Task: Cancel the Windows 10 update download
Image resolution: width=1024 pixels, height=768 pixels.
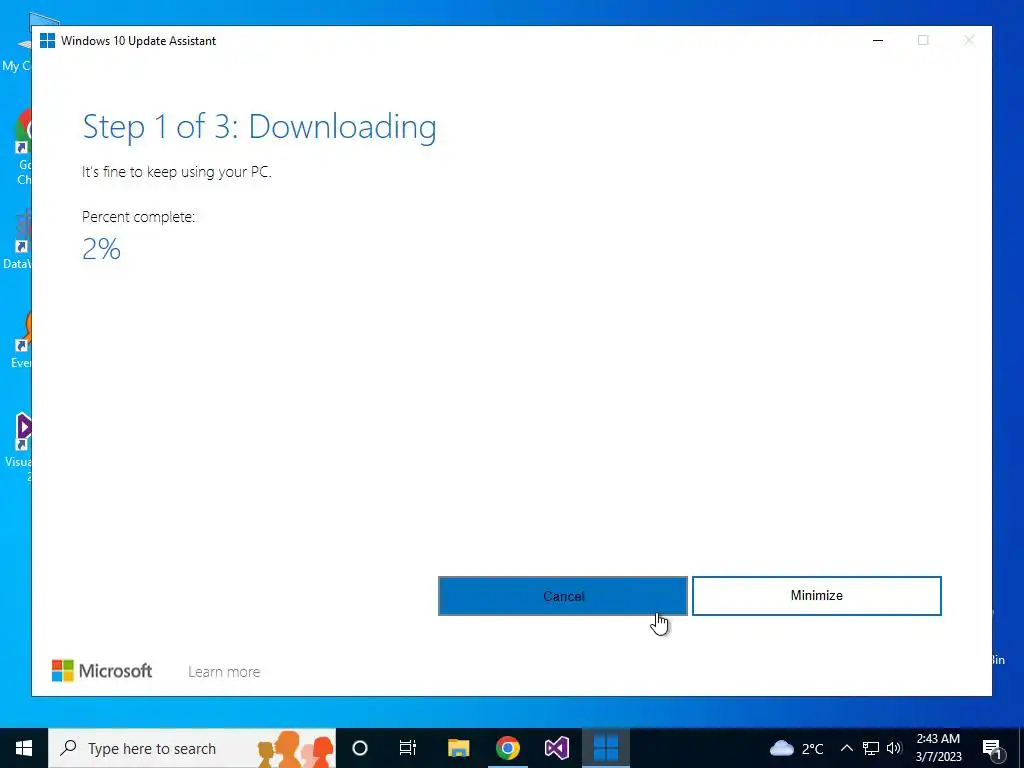Action: pyautogui.click(x=562, y=596)
